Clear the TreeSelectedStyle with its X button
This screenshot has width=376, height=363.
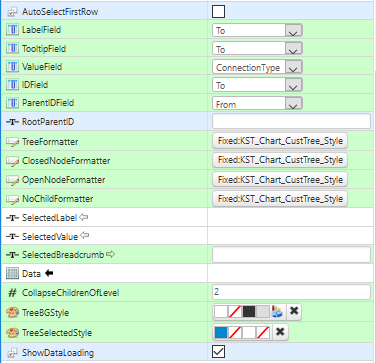coord(280,332)
